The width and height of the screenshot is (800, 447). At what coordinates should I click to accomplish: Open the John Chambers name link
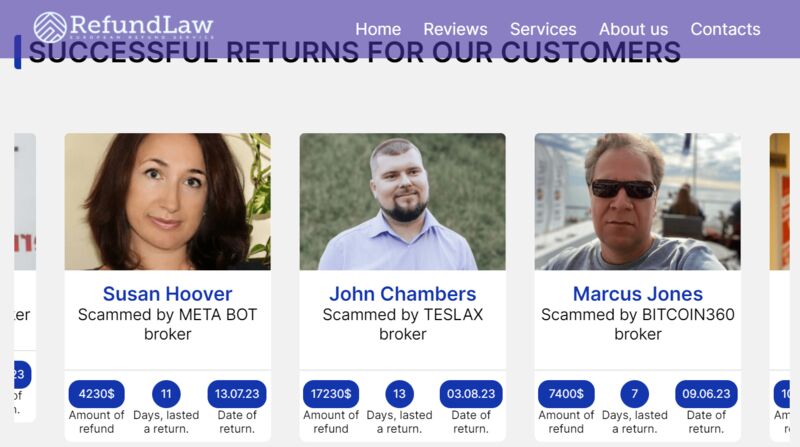(x=403, y=294)
